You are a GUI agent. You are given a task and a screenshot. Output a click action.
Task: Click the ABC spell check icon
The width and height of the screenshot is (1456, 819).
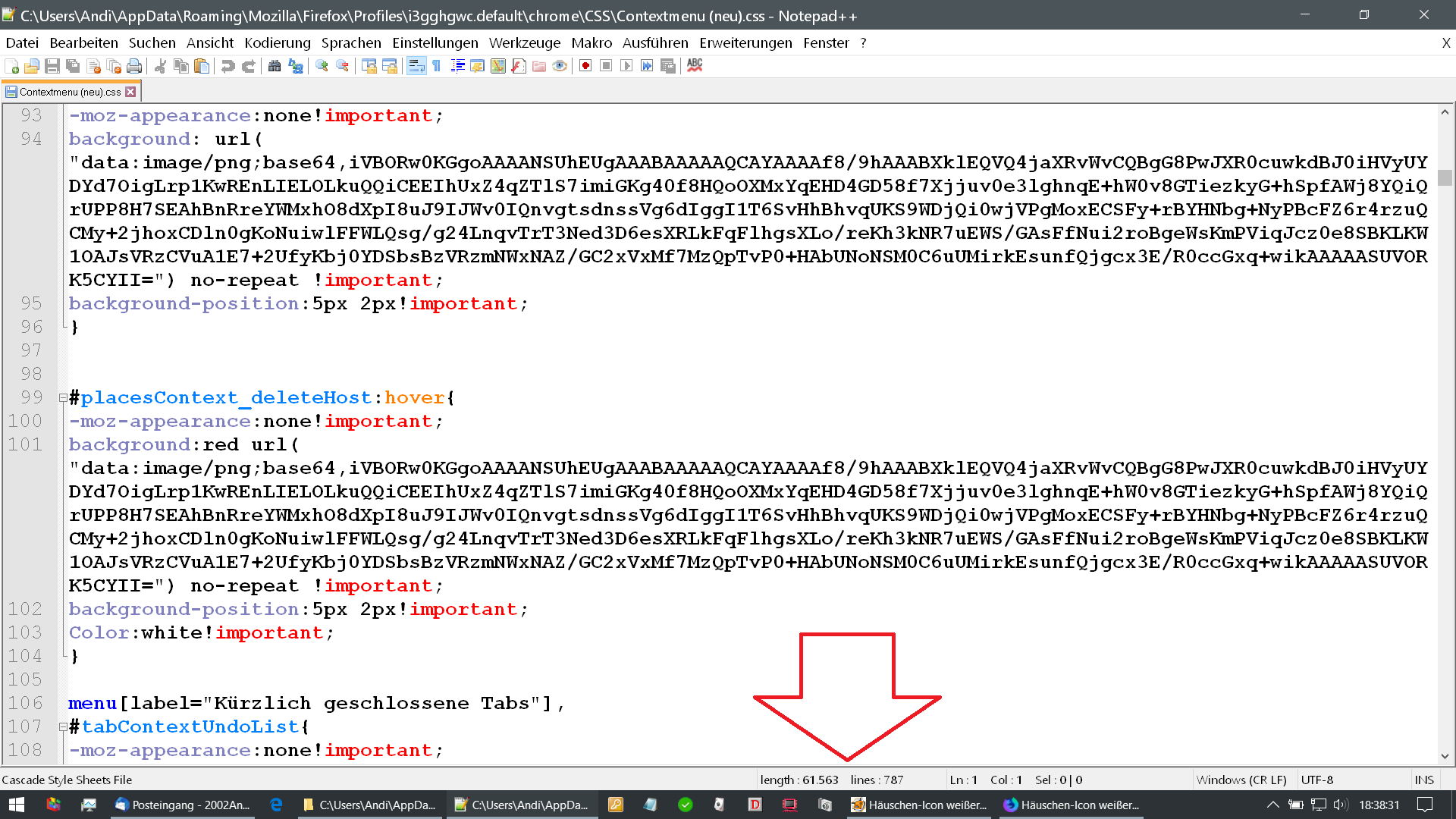pyautogui.click(x=695, y=65)
